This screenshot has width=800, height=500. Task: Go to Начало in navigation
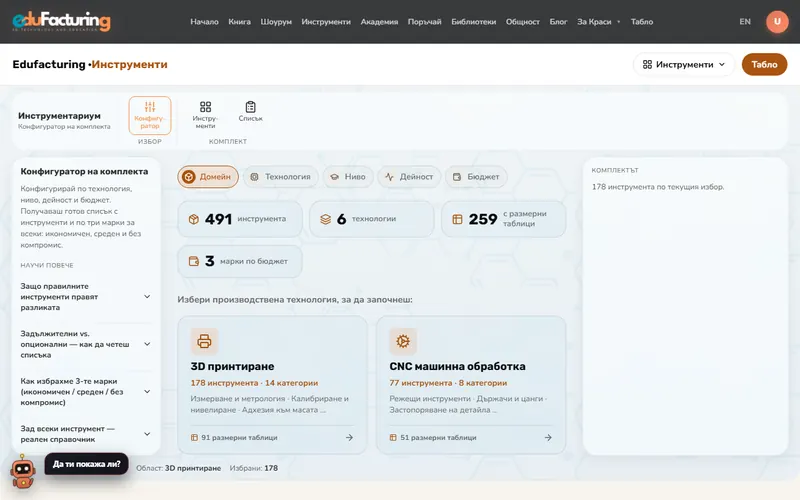(x=204, y=21)
